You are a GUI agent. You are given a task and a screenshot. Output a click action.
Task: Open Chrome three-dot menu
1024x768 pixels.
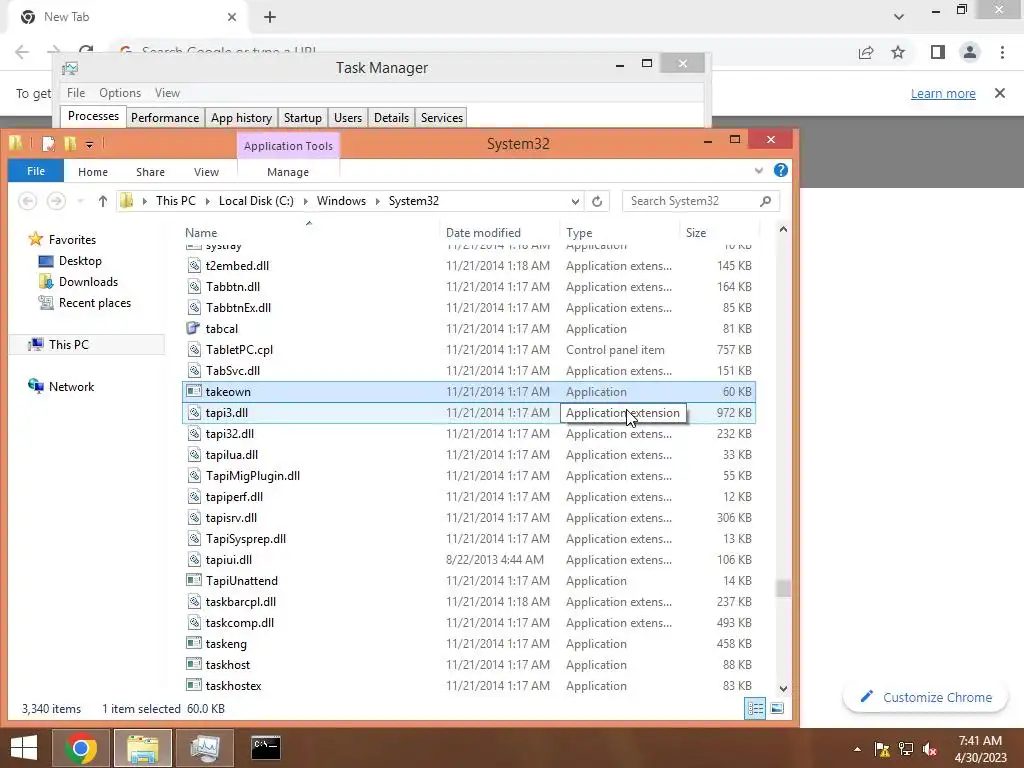[x=1002, y=52]
